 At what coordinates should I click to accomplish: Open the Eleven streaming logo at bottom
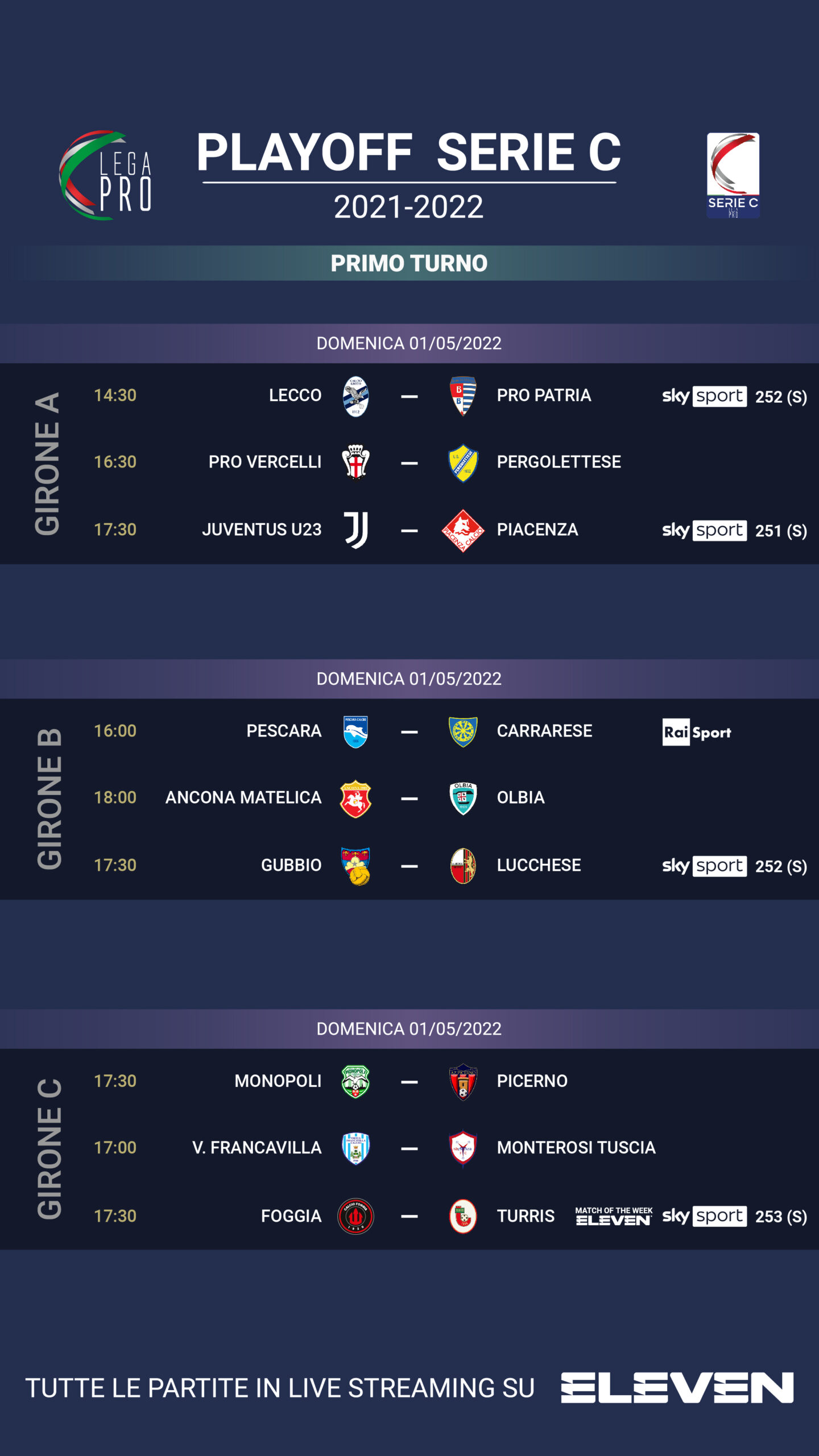[677, 1388]
